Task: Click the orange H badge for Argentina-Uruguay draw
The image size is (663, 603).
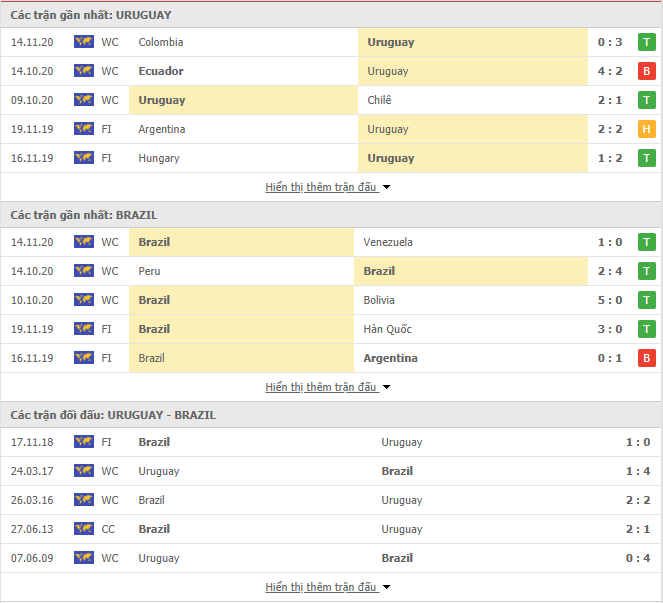Action: pos(647,129)
